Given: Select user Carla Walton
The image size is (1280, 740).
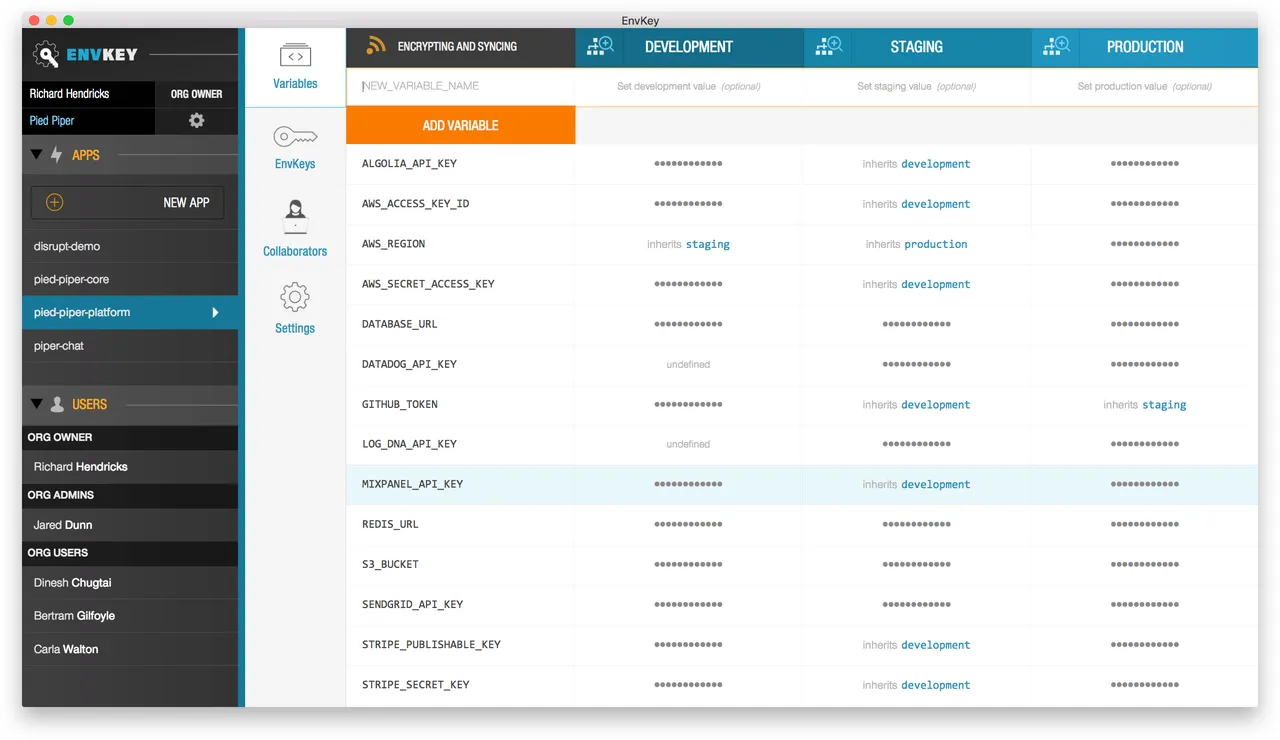Looking at the screenshot, I should point(130,649).
